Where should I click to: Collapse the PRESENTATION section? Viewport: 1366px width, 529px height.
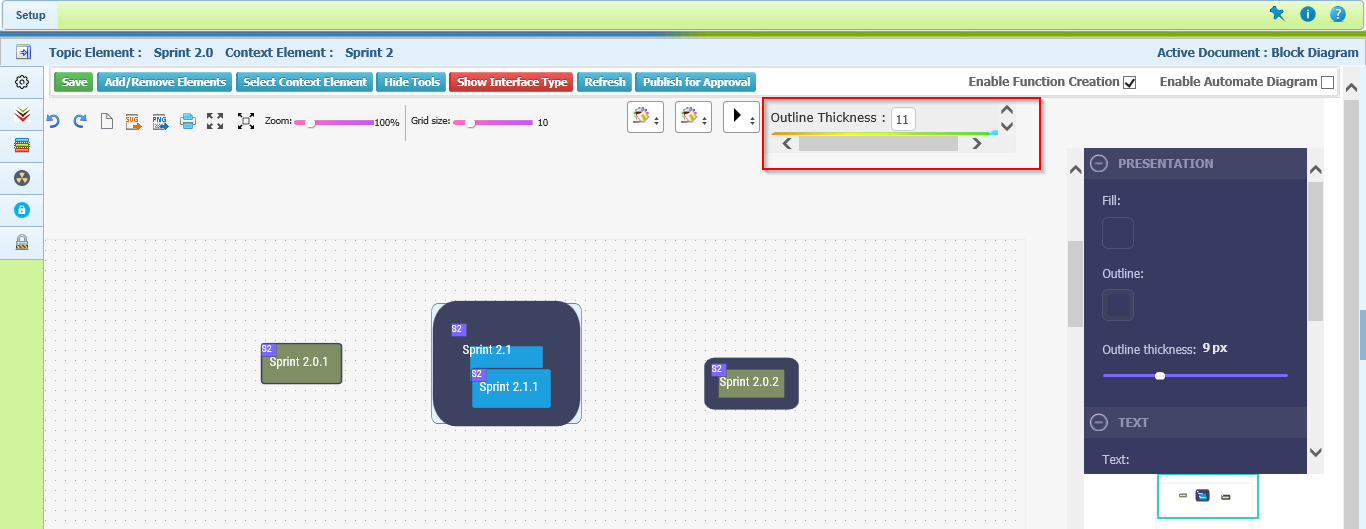point(1098,163)
